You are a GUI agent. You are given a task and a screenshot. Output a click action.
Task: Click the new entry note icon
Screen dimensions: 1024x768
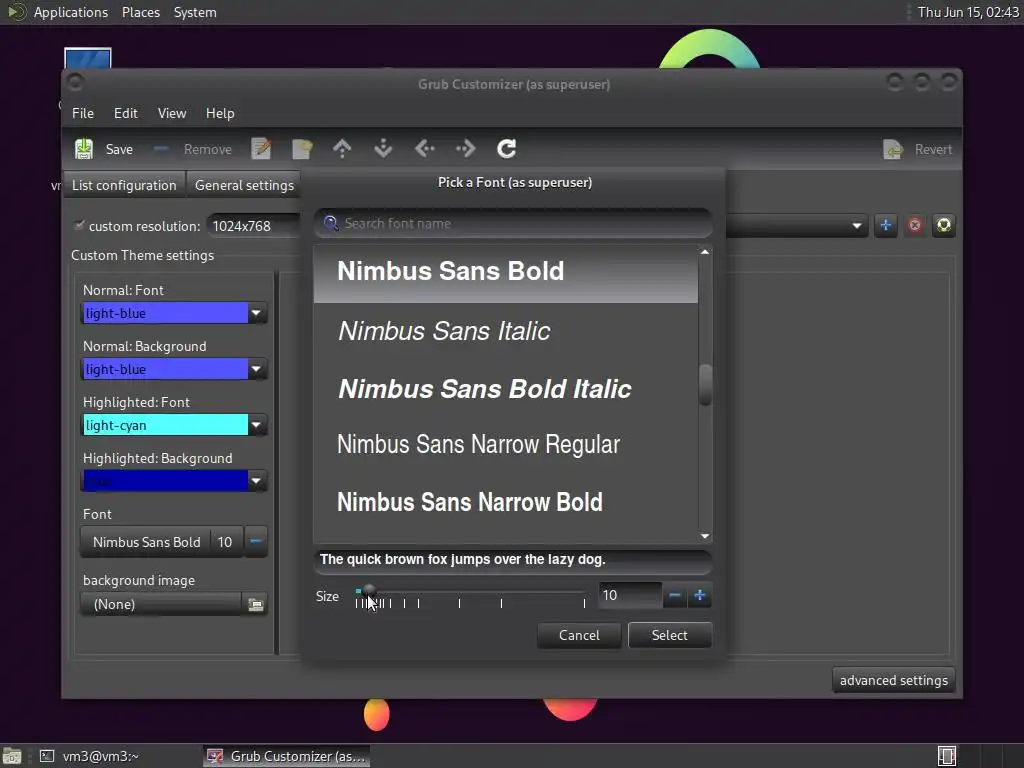tap(302, 149)
